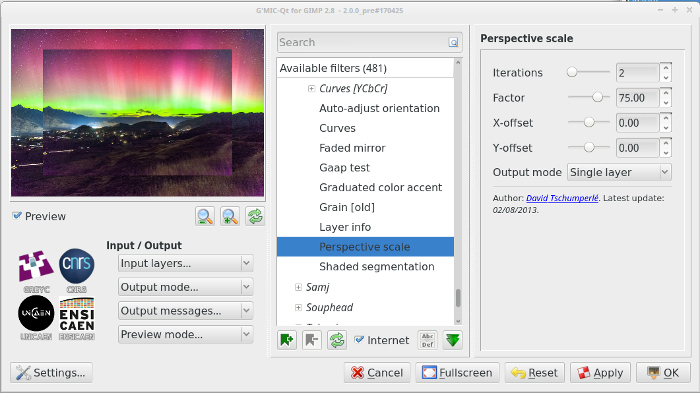Click the green down arrow expand/collapse icon
Image resolution: width=700 pixels, height=393 pixels.
(453, 340)
